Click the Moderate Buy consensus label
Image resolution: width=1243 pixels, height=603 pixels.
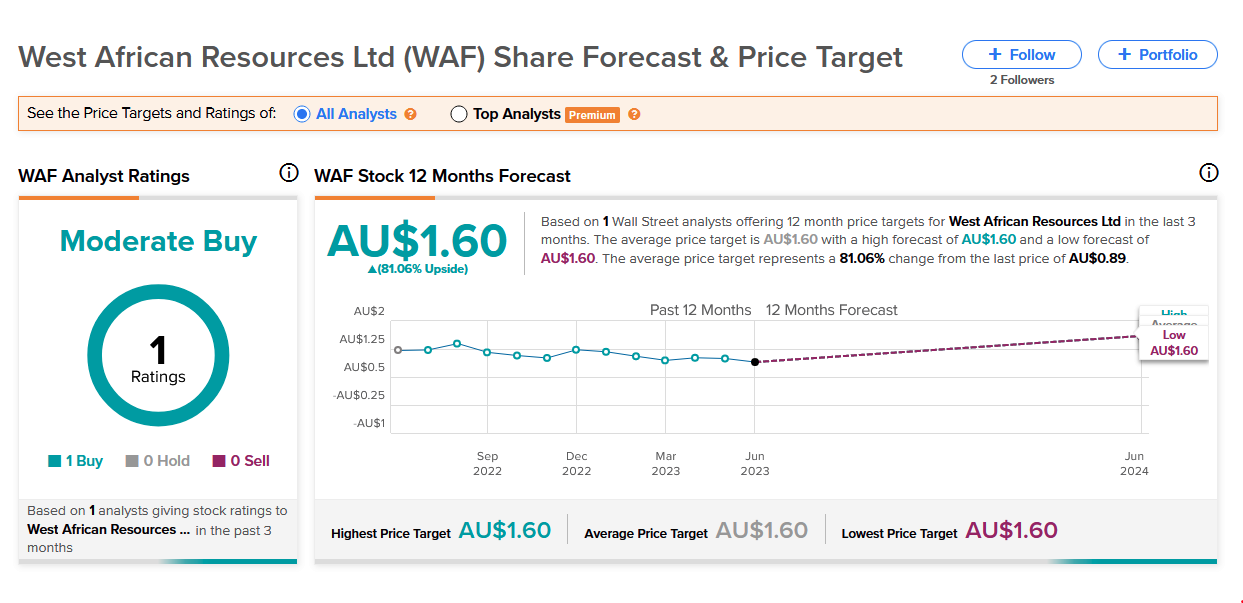point(158,241)
